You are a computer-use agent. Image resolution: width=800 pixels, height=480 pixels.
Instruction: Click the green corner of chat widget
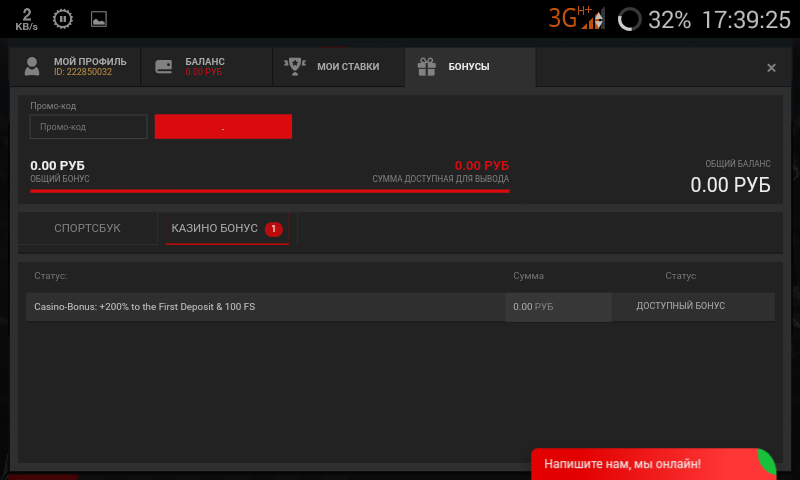click(767, 461)
